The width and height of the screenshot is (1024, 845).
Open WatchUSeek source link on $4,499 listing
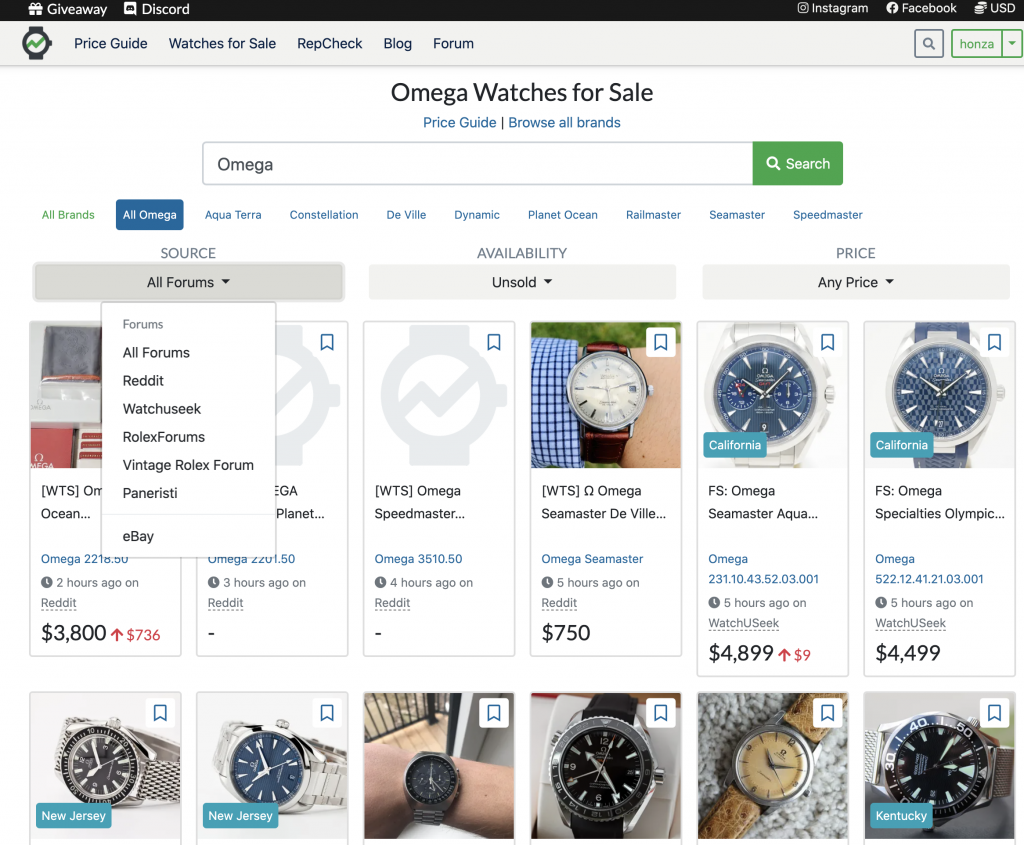[910, 623]
